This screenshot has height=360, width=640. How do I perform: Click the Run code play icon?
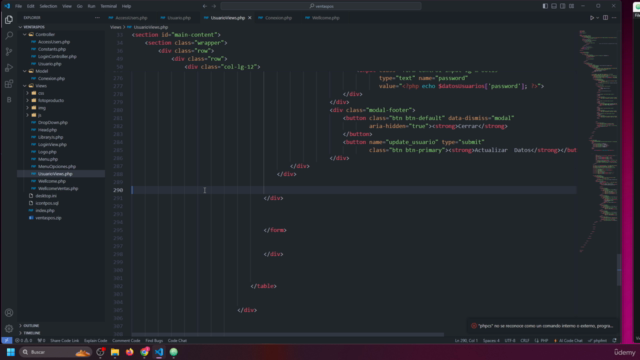pos(591,18)
